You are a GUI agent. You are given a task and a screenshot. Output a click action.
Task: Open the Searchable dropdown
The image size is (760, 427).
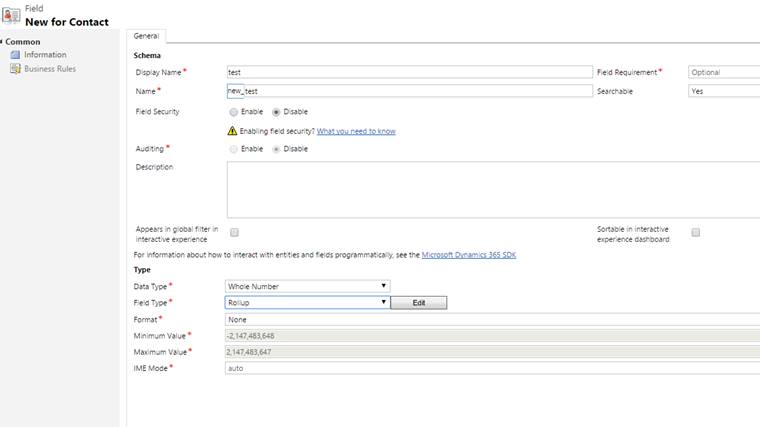(724, 91)
